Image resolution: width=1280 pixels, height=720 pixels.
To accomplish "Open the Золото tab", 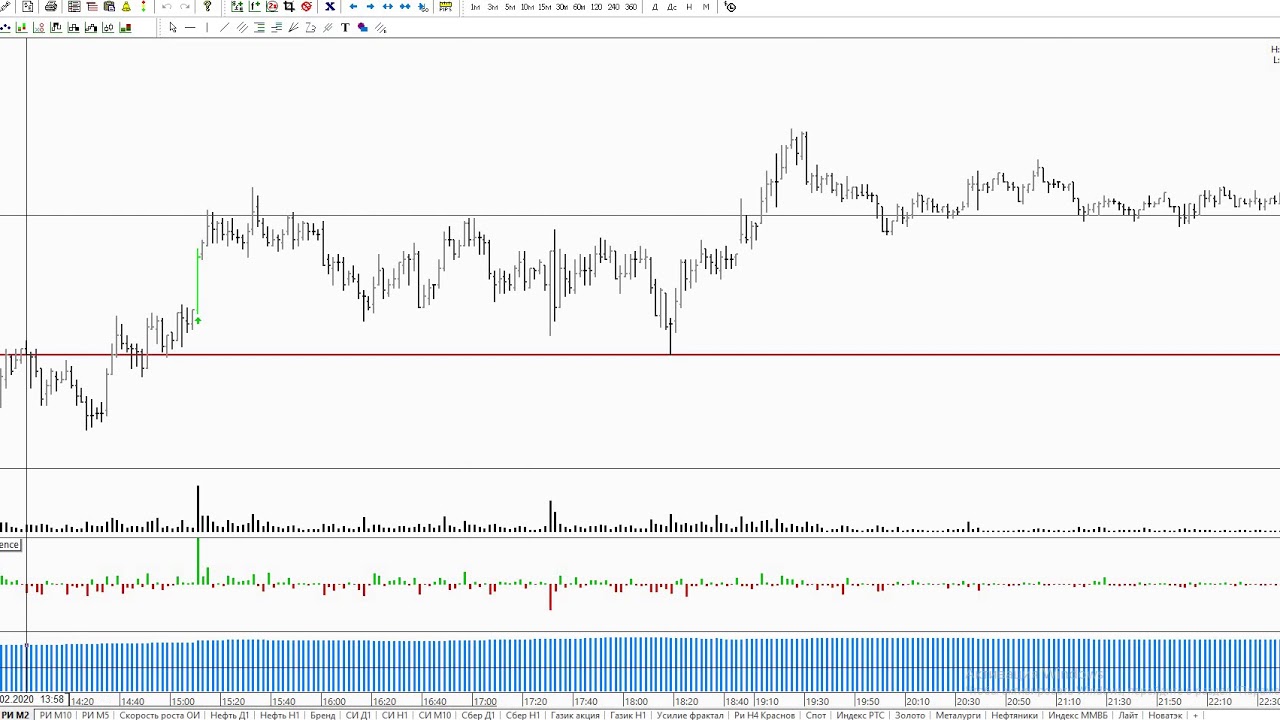I will click(x=910, y=715).
